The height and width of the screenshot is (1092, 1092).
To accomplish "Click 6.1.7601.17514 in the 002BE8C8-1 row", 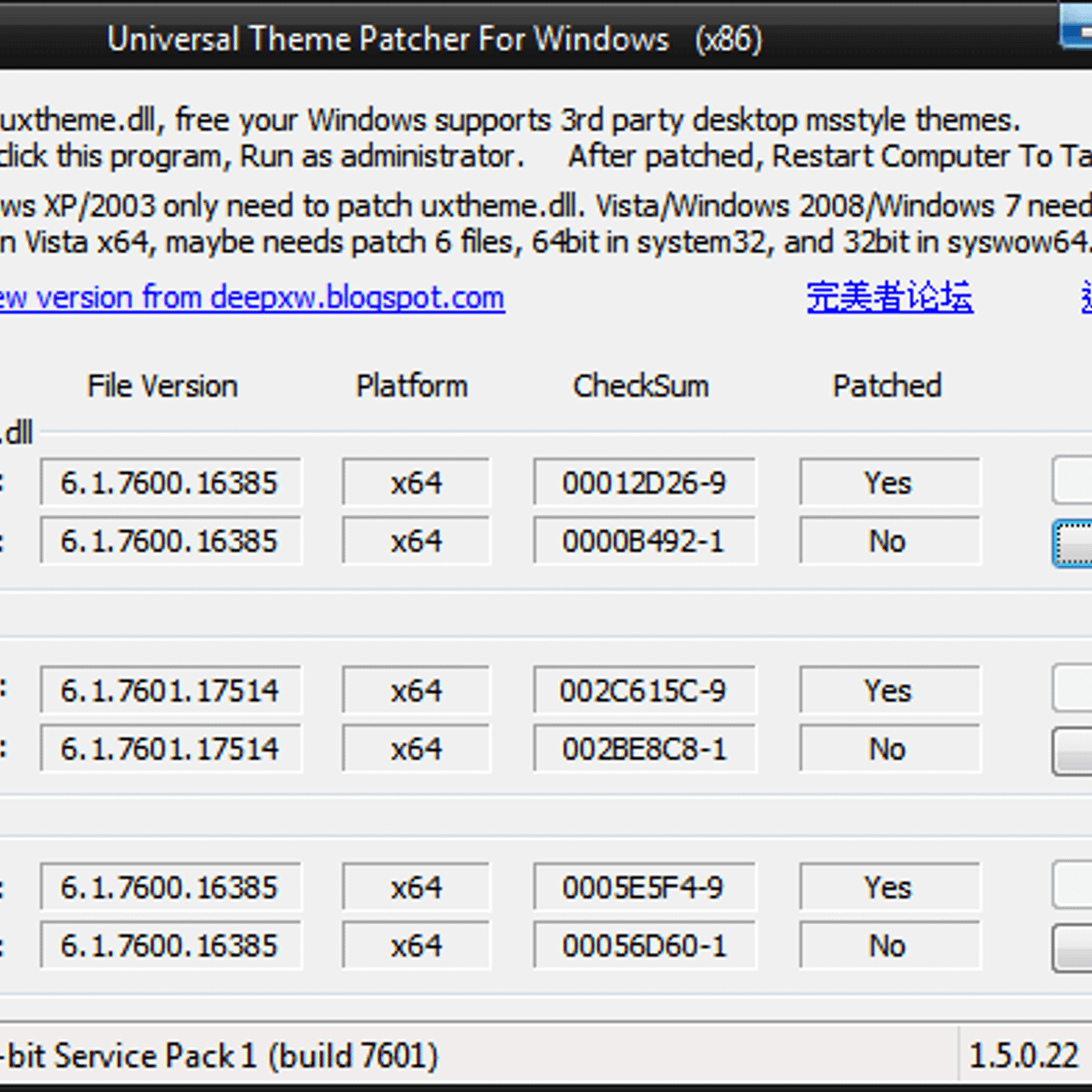I will click(171, 749).
